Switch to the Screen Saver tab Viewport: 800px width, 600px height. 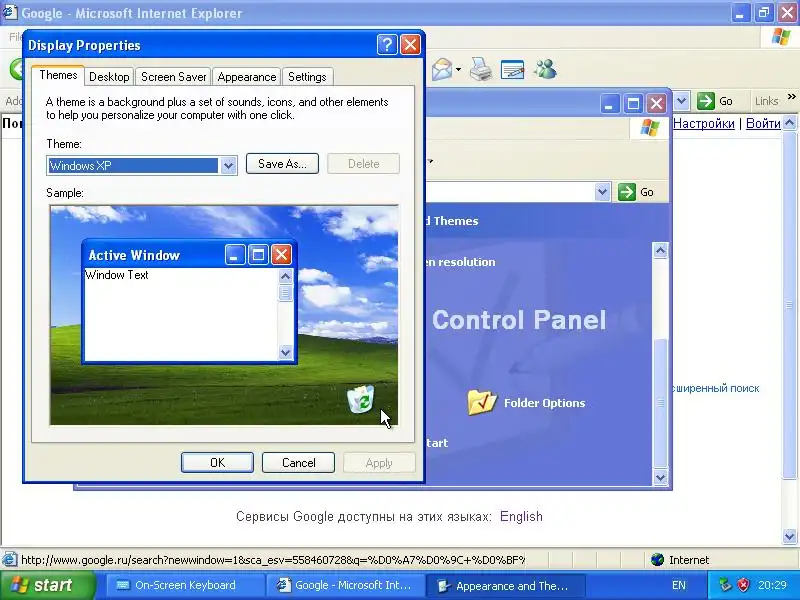click(173, 77)
